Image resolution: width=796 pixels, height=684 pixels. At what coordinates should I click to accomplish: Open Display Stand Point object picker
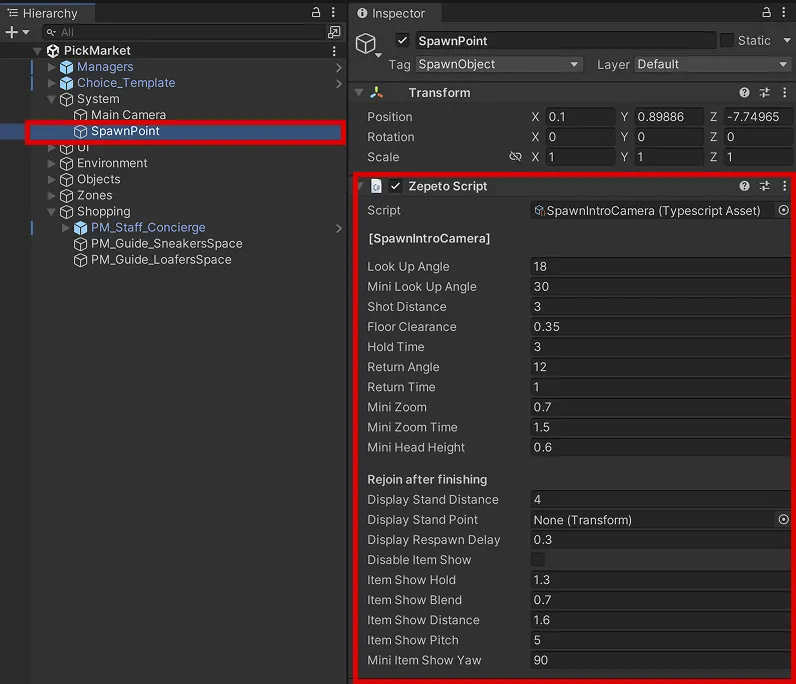pyautogui.click(x=783, y=519)
